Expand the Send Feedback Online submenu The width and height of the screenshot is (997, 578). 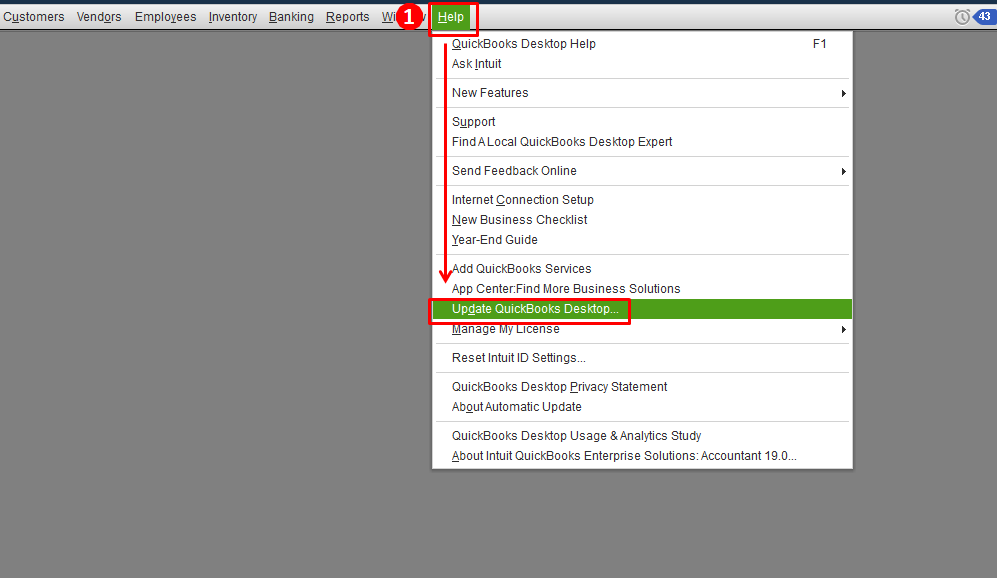(x=642, y=171)
